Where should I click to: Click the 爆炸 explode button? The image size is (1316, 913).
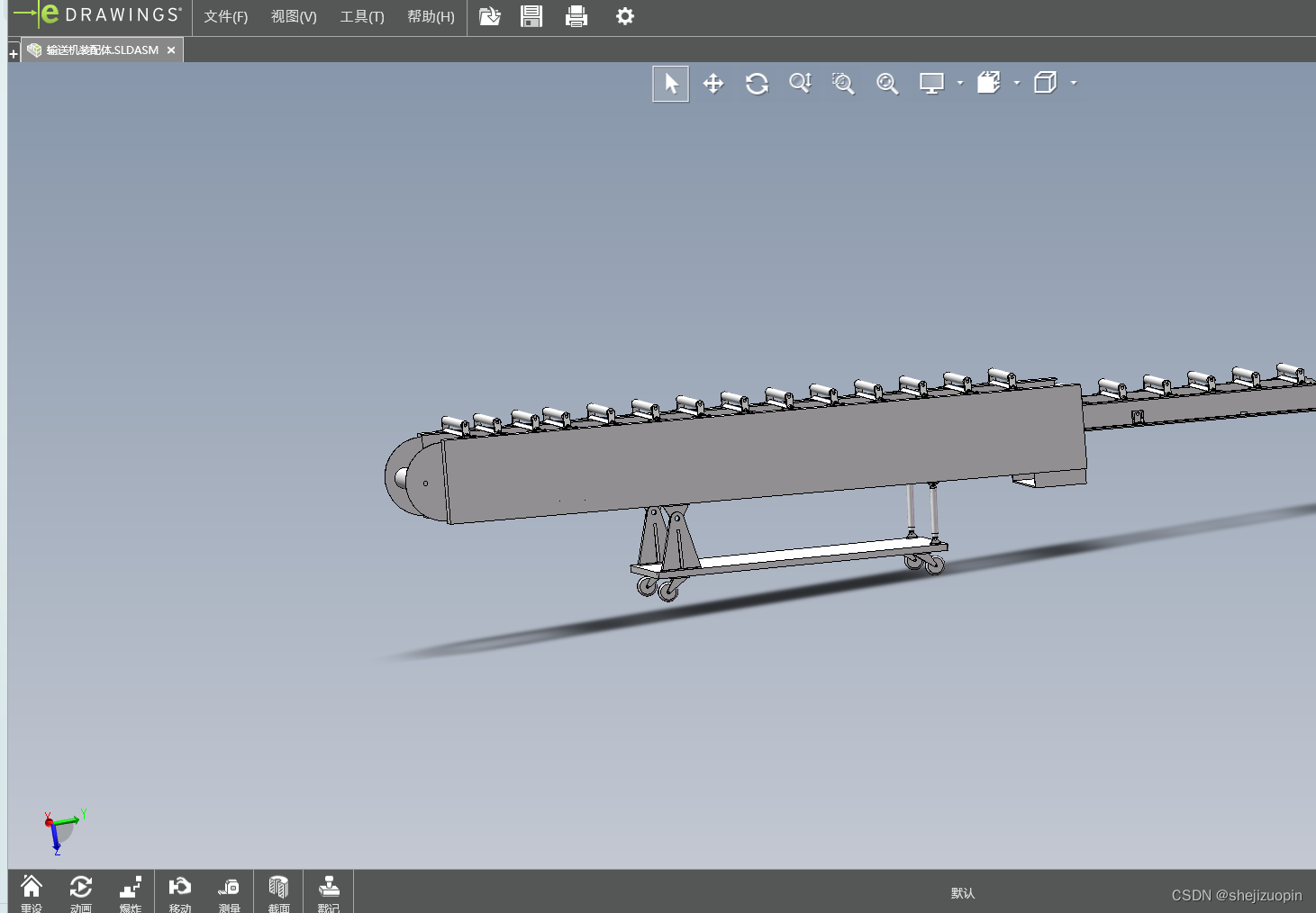click(x=131, y=893)
